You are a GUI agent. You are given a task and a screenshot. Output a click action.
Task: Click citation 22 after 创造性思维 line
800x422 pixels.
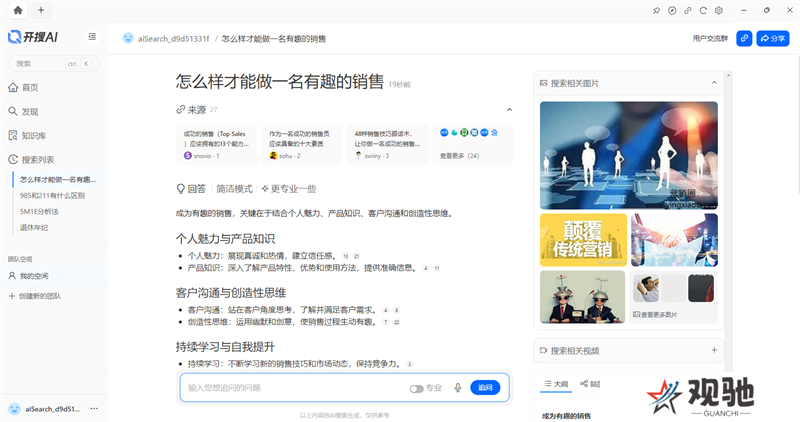pos(396,322)
